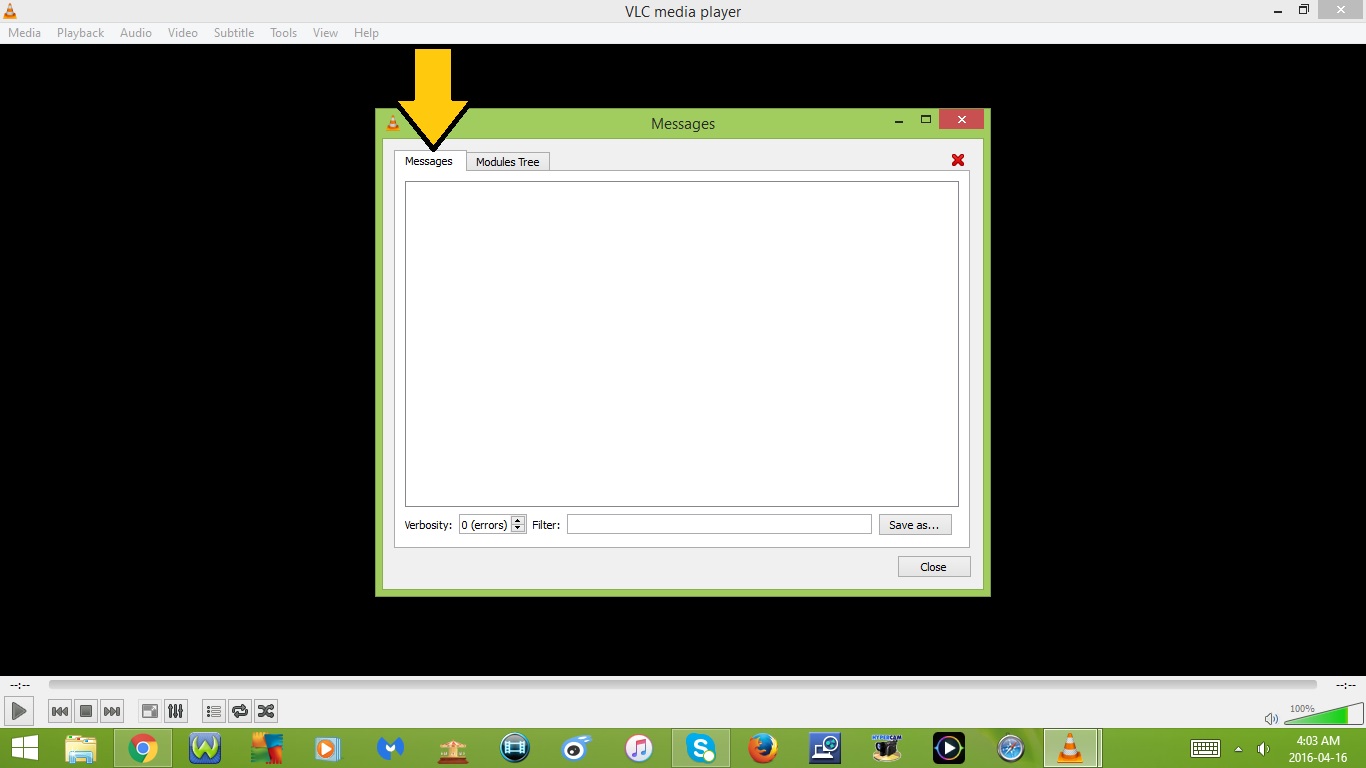The height and width of the screenshot is (768, 1366).
Task: Click VLC taskbar icon
Action: [1071, 748]
